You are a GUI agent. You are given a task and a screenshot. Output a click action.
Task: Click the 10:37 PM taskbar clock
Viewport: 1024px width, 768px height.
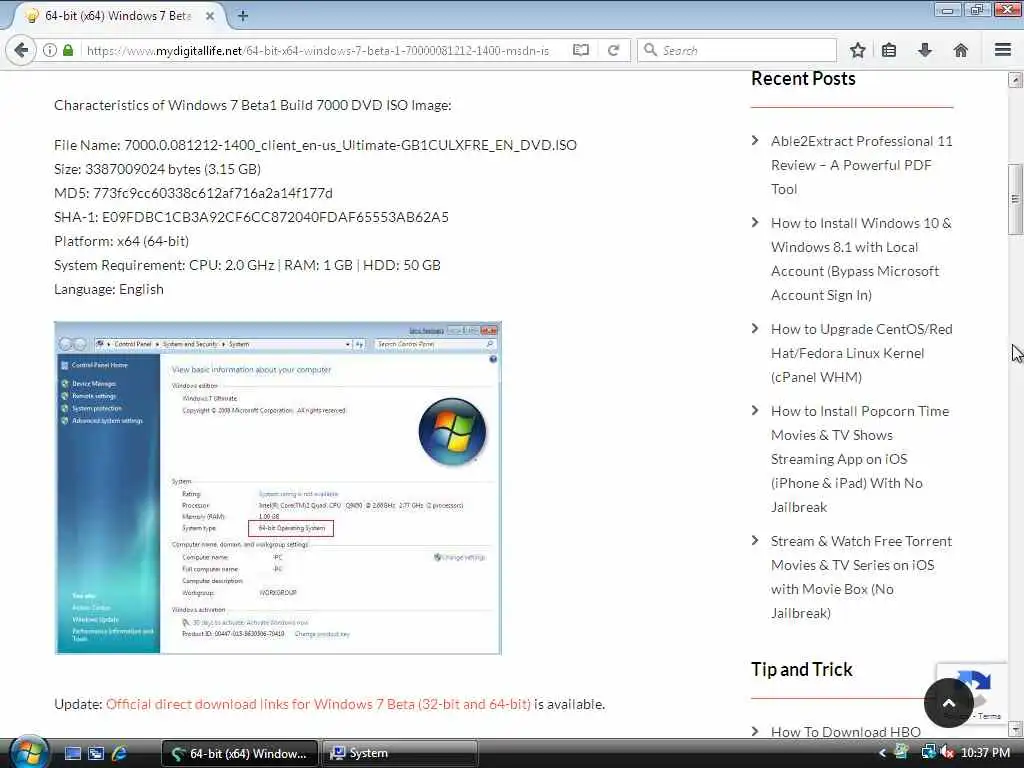point(985,753)
